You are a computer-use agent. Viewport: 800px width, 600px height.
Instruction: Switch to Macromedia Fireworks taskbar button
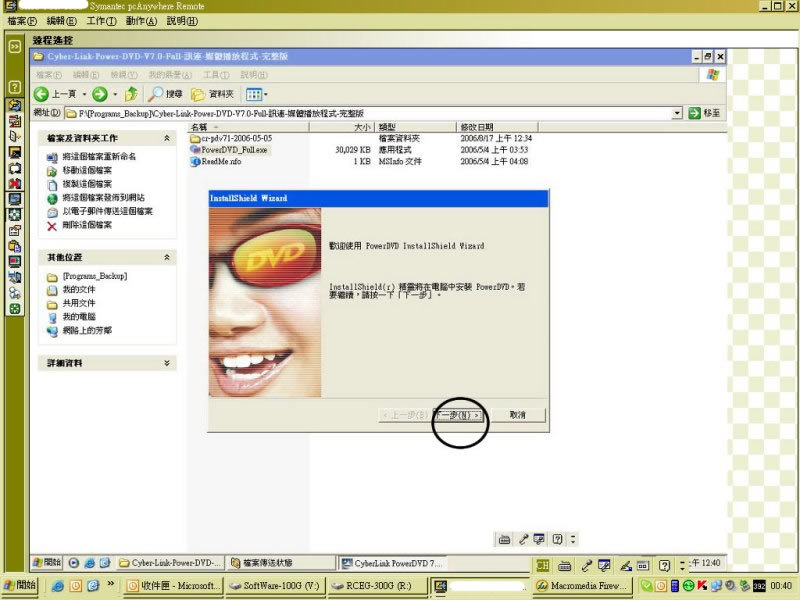(583, 586)
